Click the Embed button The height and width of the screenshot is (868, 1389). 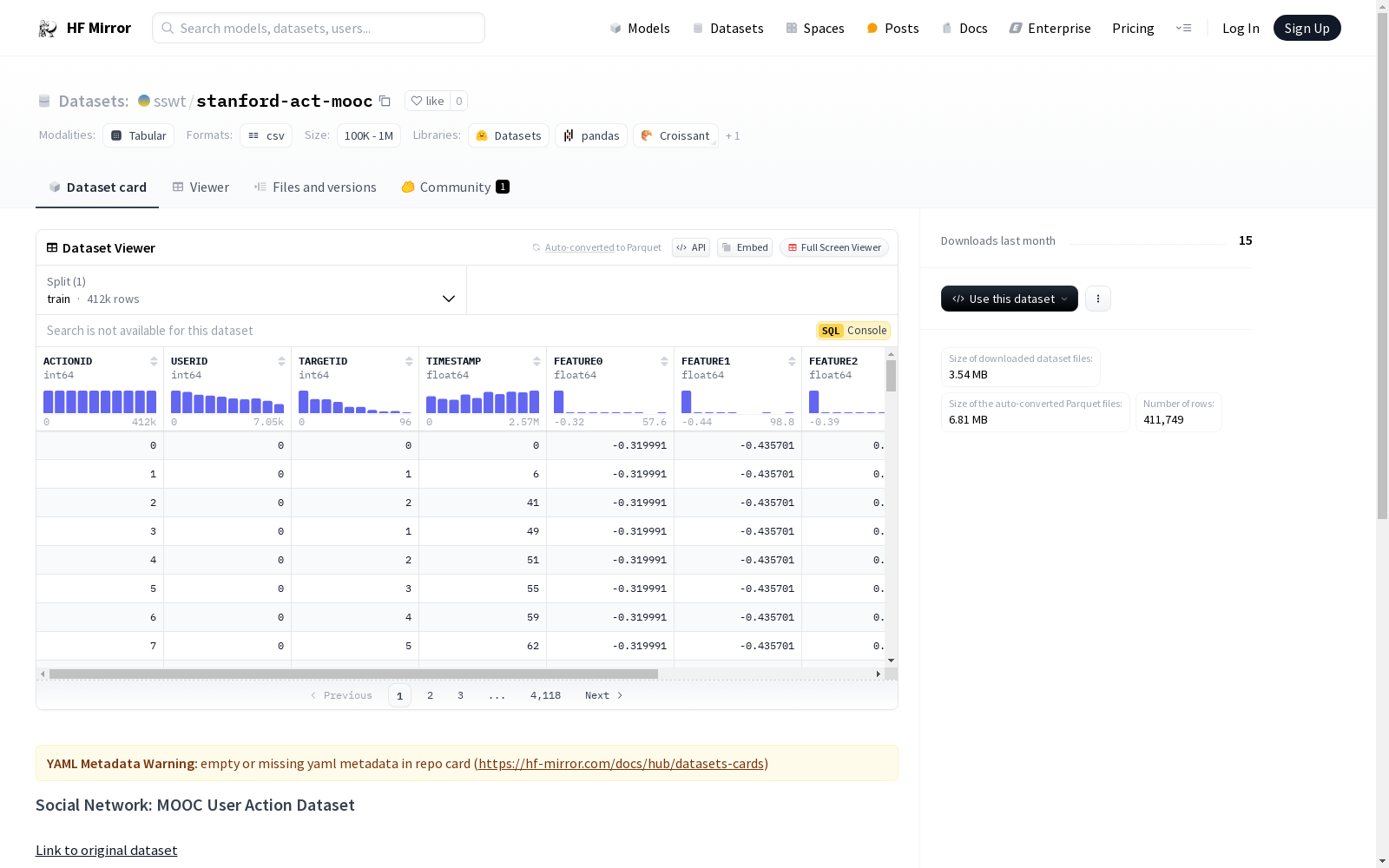(745, 247)
